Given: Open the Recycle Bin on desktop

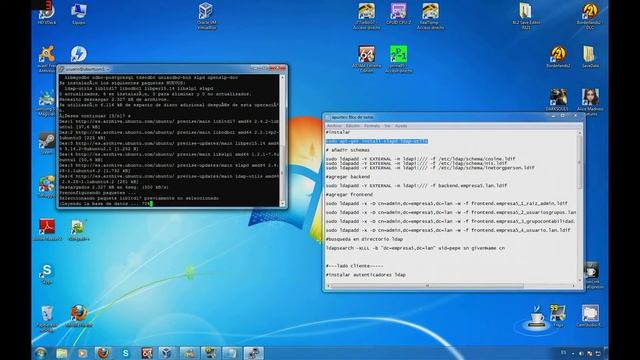Looking at the screenshot, I should coord(47,318).
